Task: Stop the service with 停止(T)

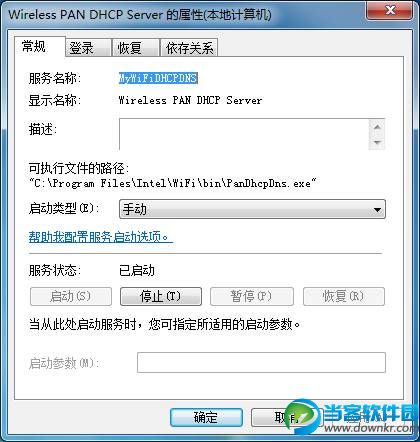Action: (x=161, y=296)
